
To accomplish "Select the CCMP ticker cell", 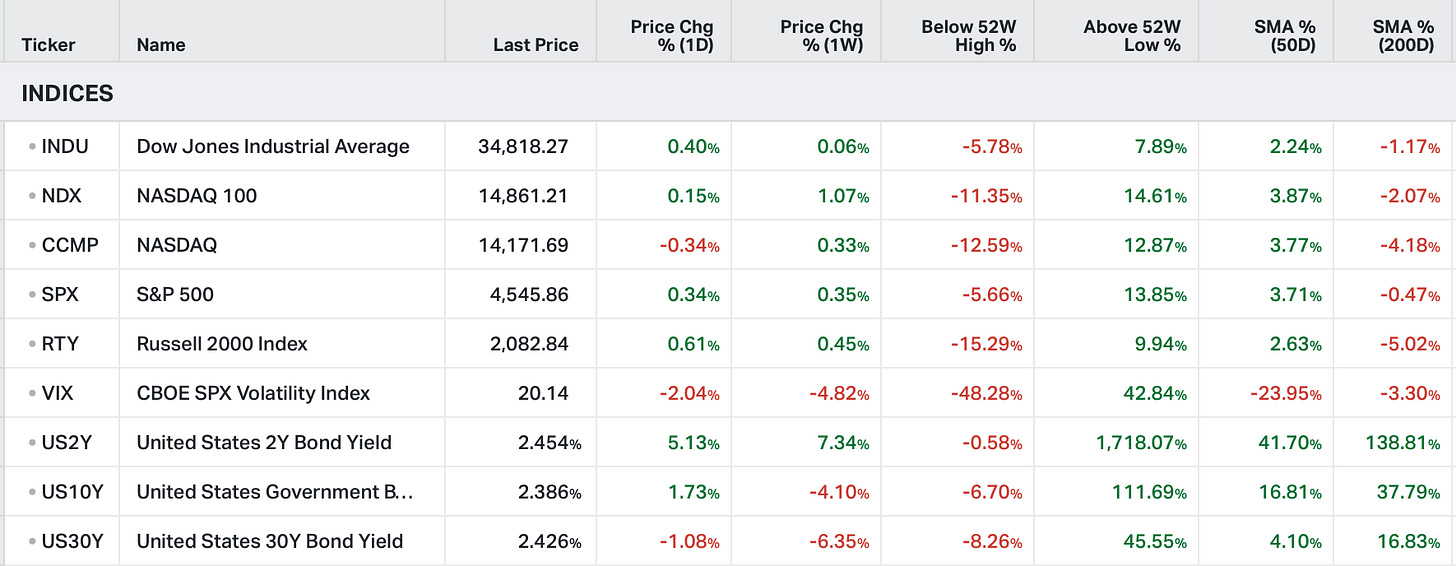I will click(x=70, y=245).
